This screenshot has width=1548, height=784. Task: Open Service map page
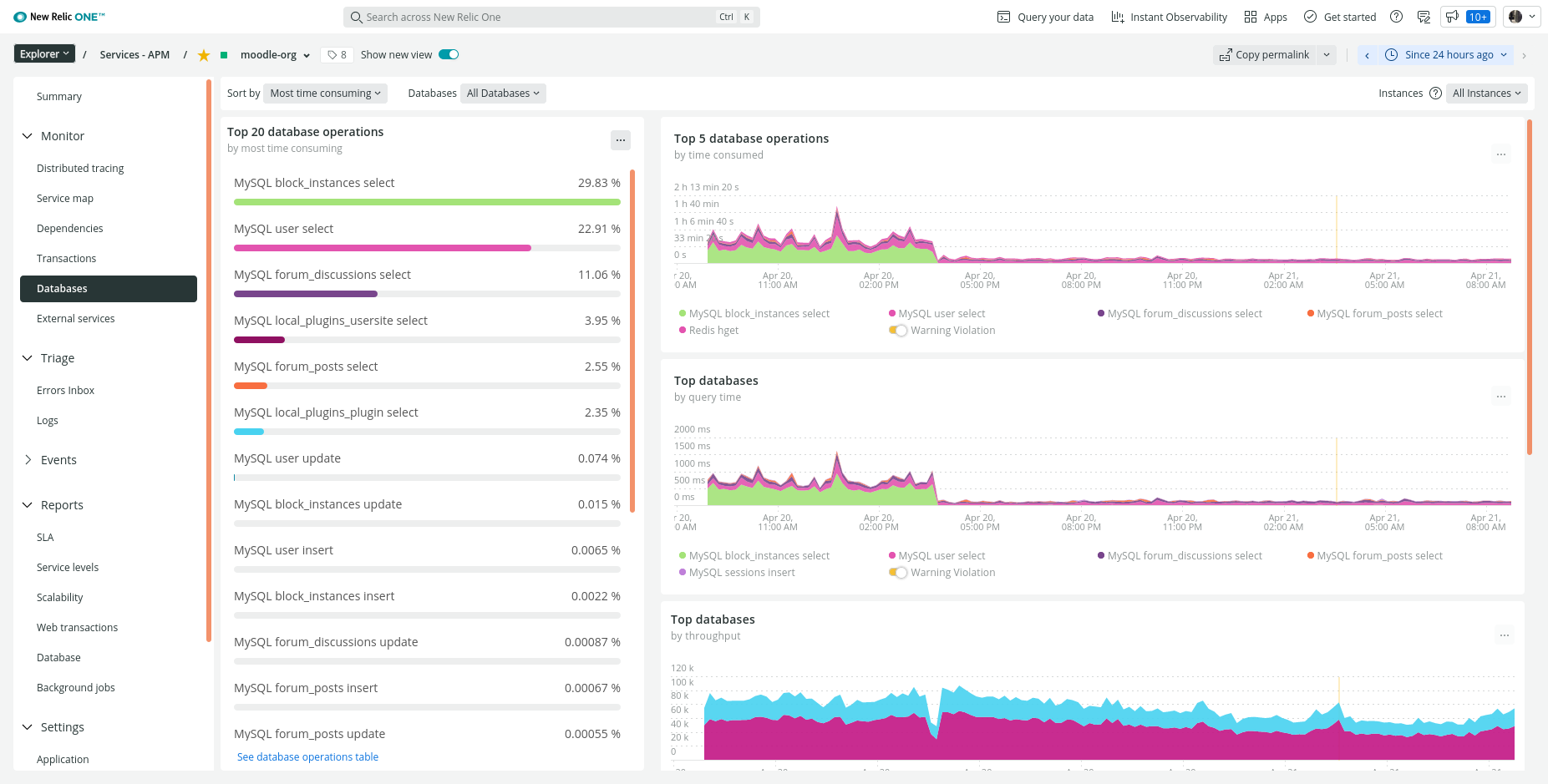(65, 199)
